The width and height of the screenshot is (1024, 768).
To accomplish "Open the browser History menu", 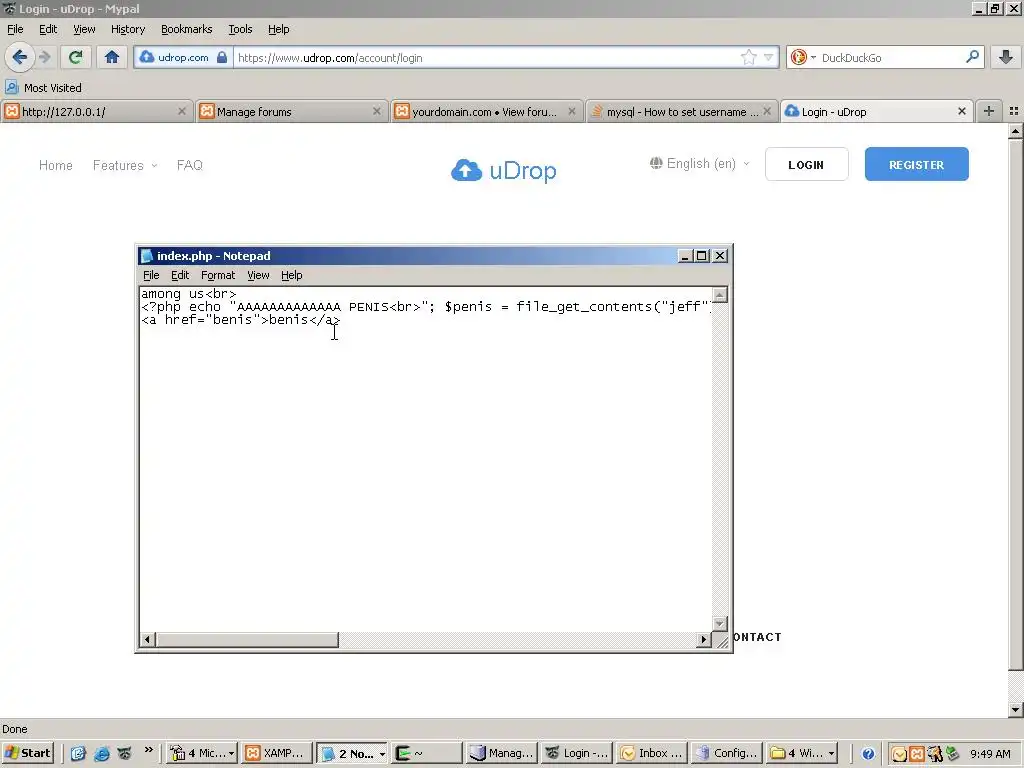I will [x=127, y=29].
